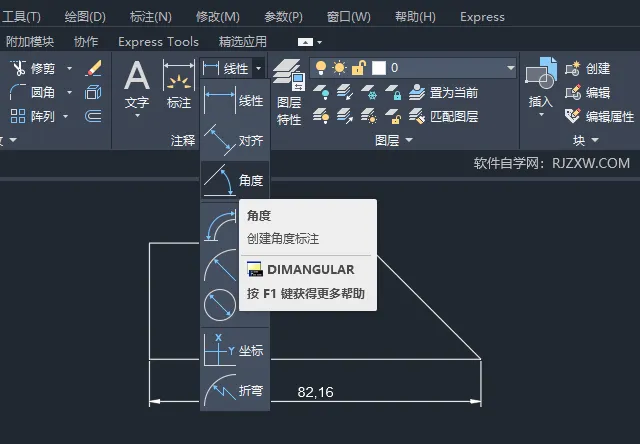Image resolution: width=640 pixels, height=444 pixels.
Task: Open the 工具(T) menu
Action: [x=21, y=17]
